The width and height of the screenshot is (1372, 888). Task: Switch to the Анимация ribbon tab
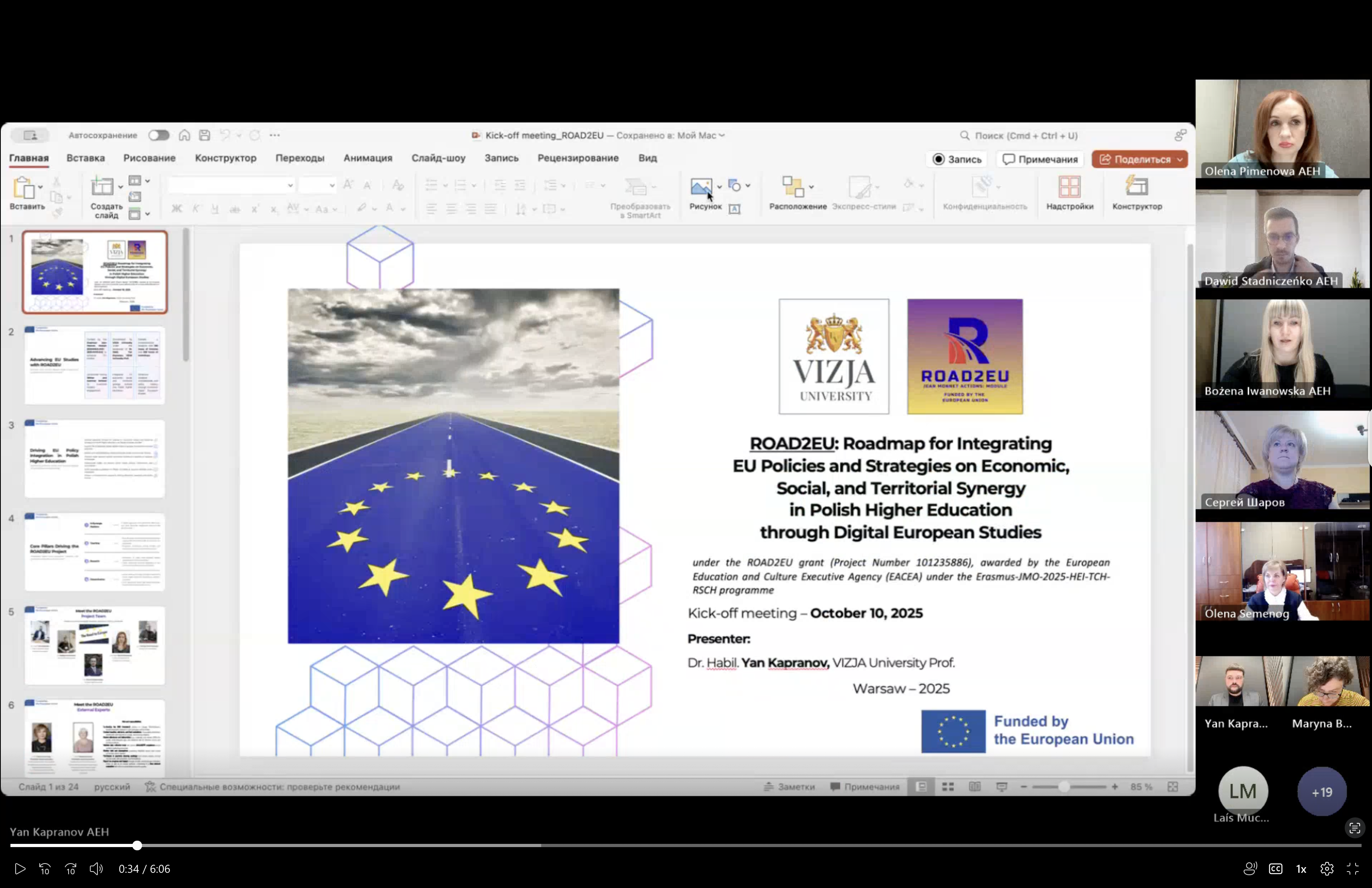tap(368, 158)
